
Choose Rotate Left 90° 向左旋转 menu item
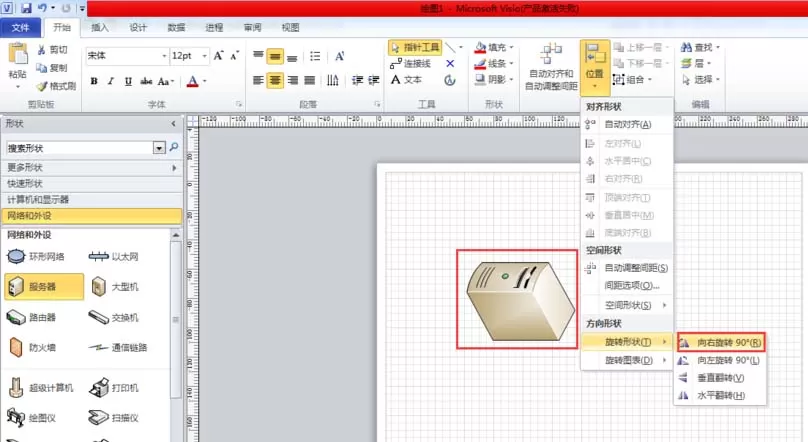[720, 360]
